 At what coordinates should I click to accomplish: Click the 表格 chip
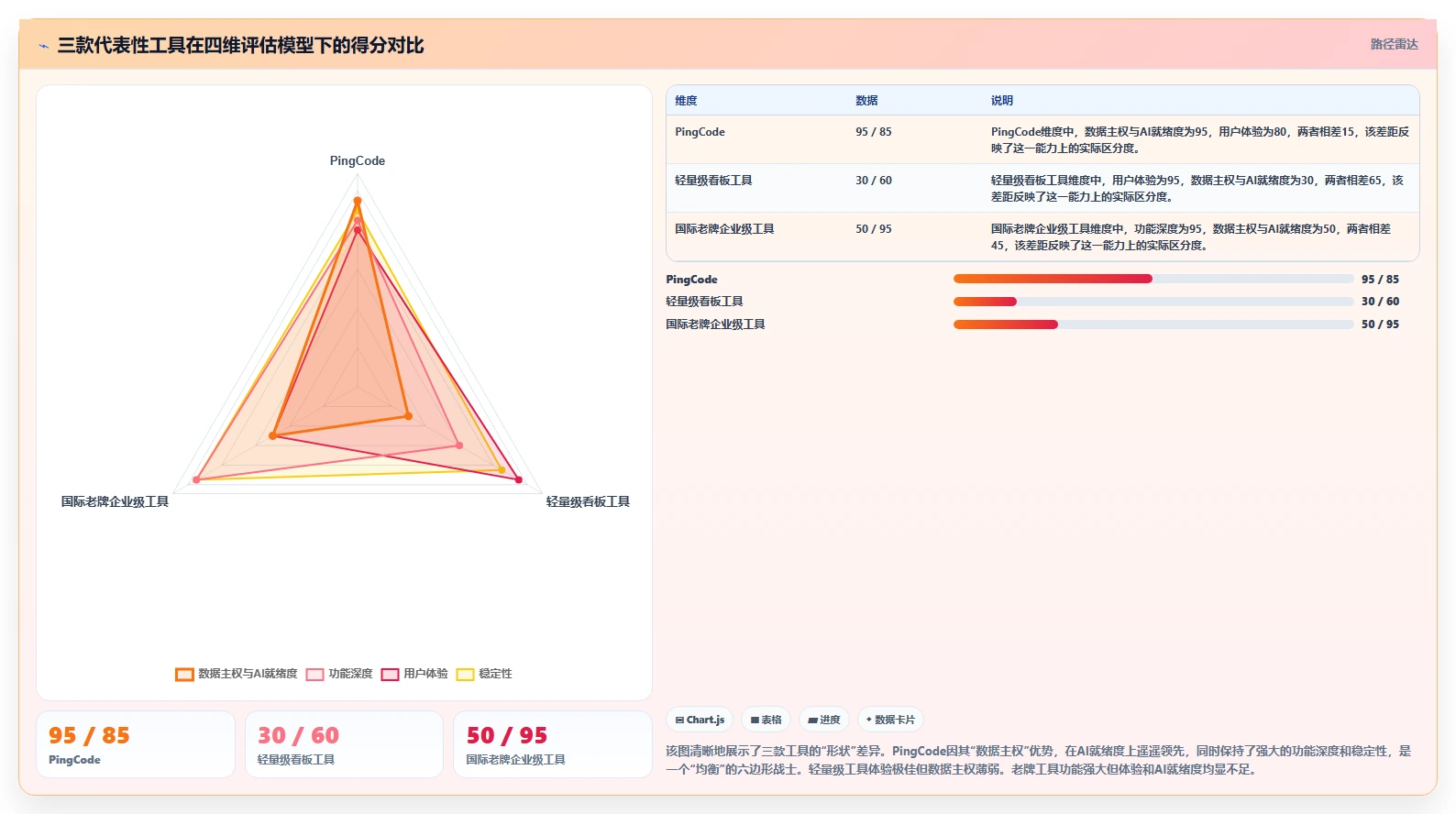click(x=766, y=720)
